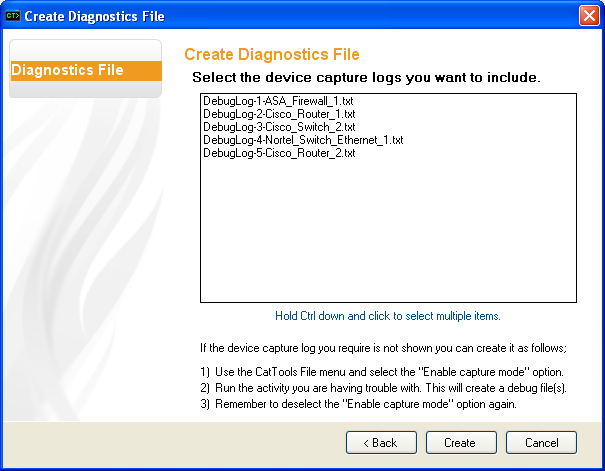
Task: Highlight DebugLog-5-Cisco_Router_2.txt in the list
Action: click(265, 153)
